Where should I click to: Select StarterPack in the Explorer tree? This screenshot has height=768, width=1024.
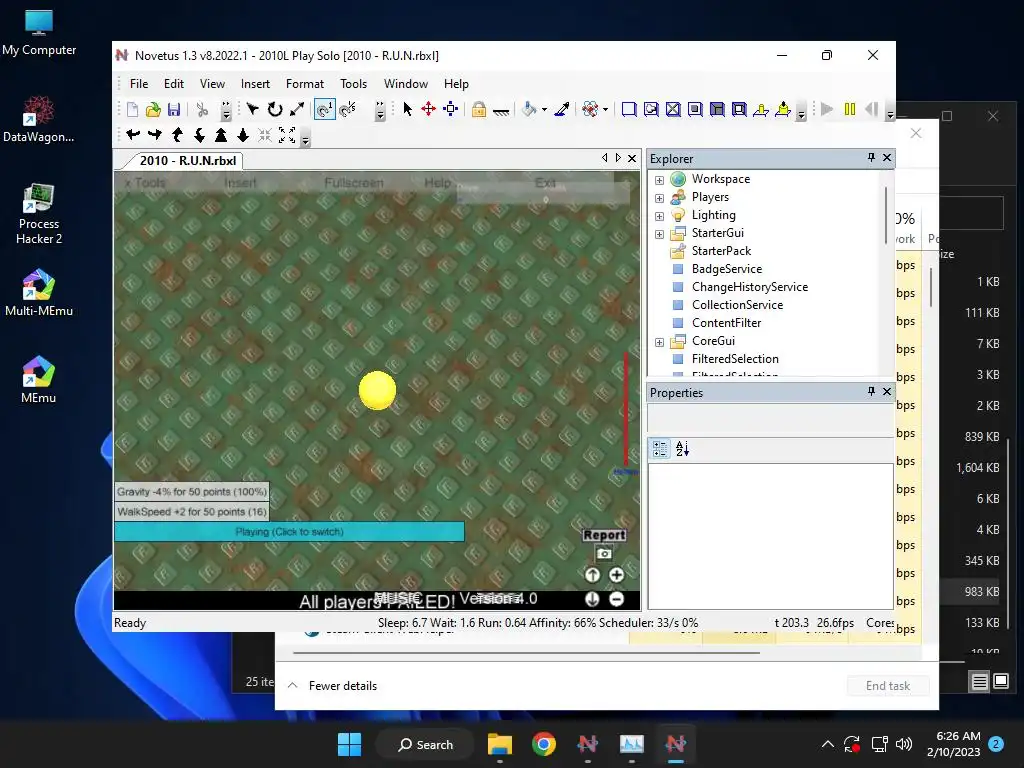pos(721,251)
